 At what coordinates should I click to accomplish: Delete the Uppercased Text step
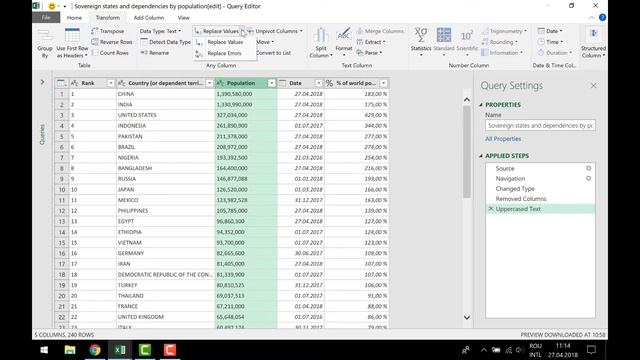[x=491, y=209]
